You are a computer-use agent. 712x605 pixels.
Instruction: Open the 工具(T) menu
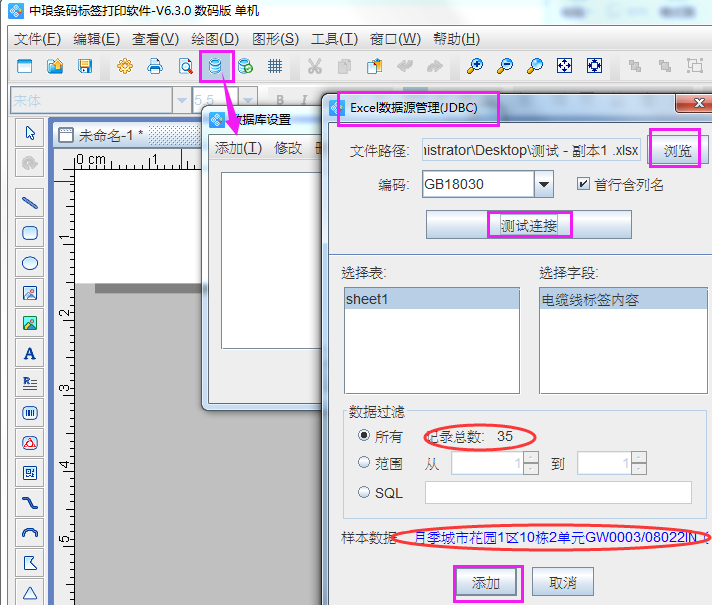[x=334, y=39]
